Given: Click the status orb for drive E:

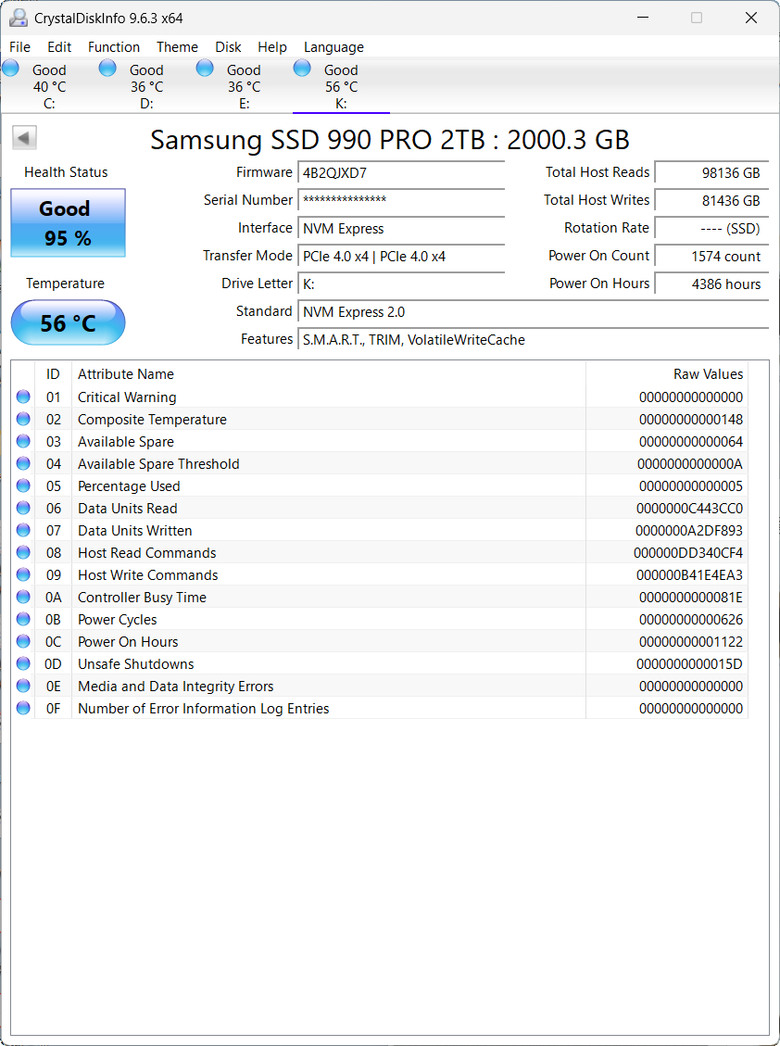Looking at the screenshot, I should coord(205,68).
